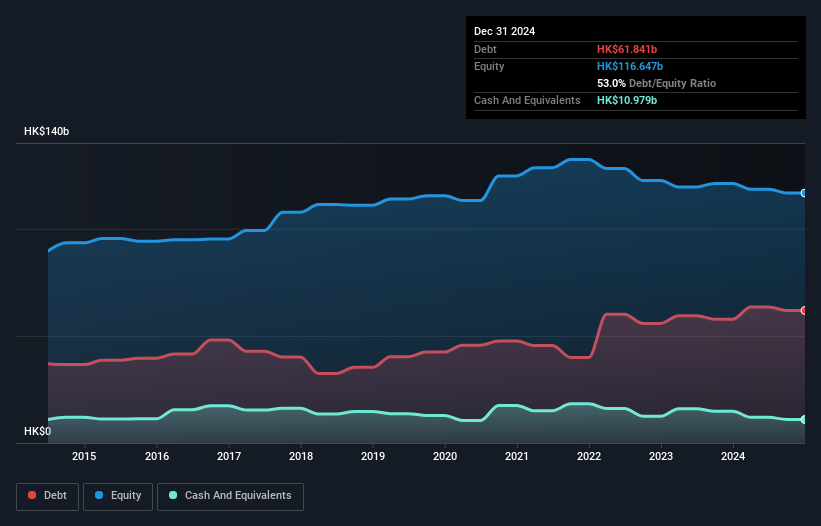Click the 2024 x-axis label
Screen dimensions: 821x526
pos(733,456)
